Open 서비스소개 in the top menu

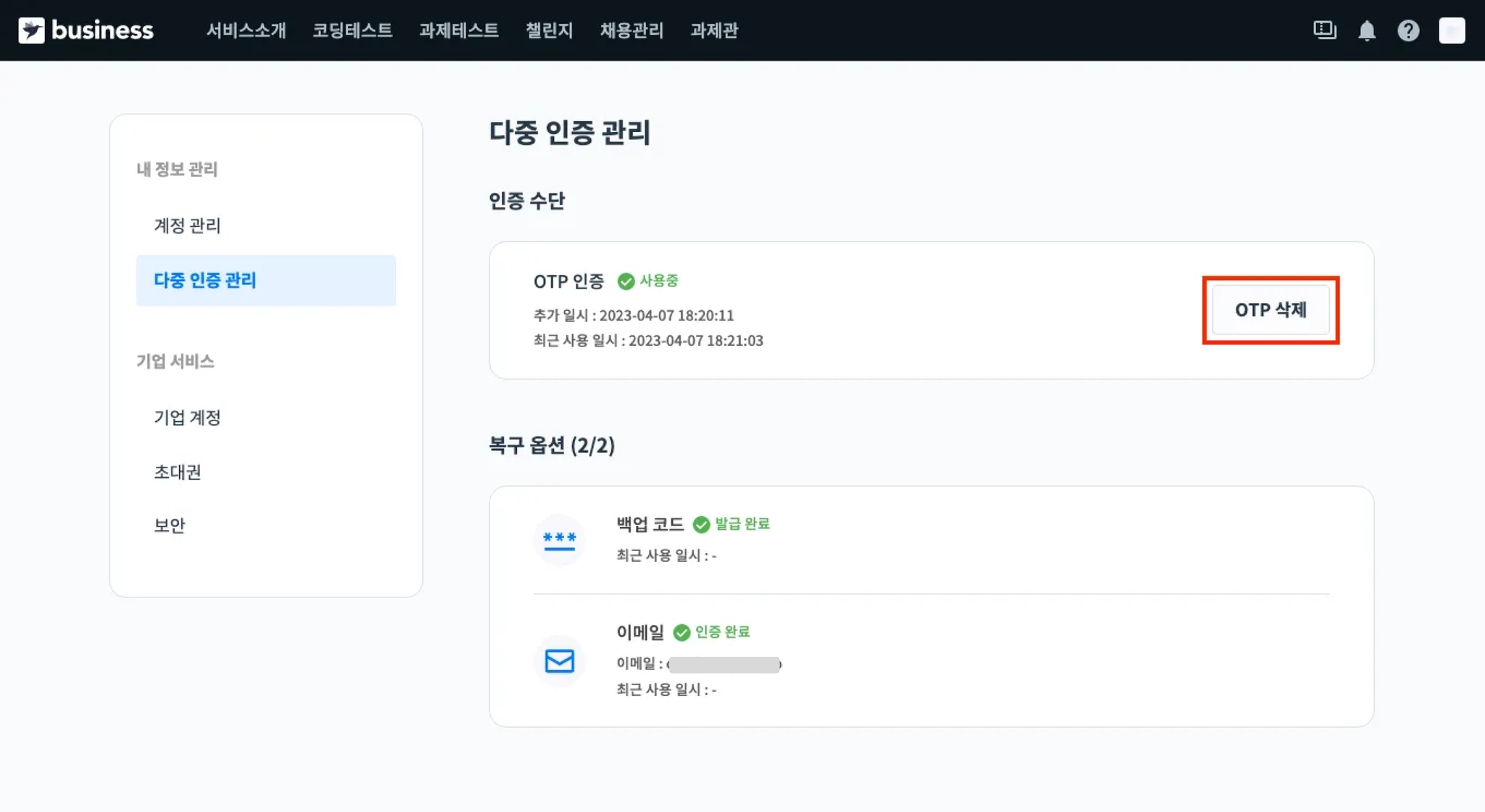[x=246, y=30]
